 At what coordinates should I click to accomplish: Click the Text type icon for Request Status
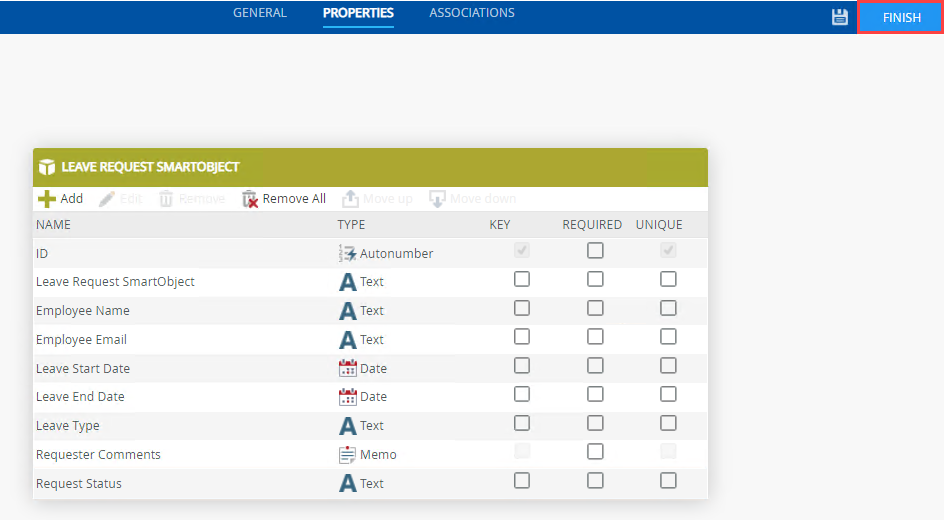pos(347,483)
